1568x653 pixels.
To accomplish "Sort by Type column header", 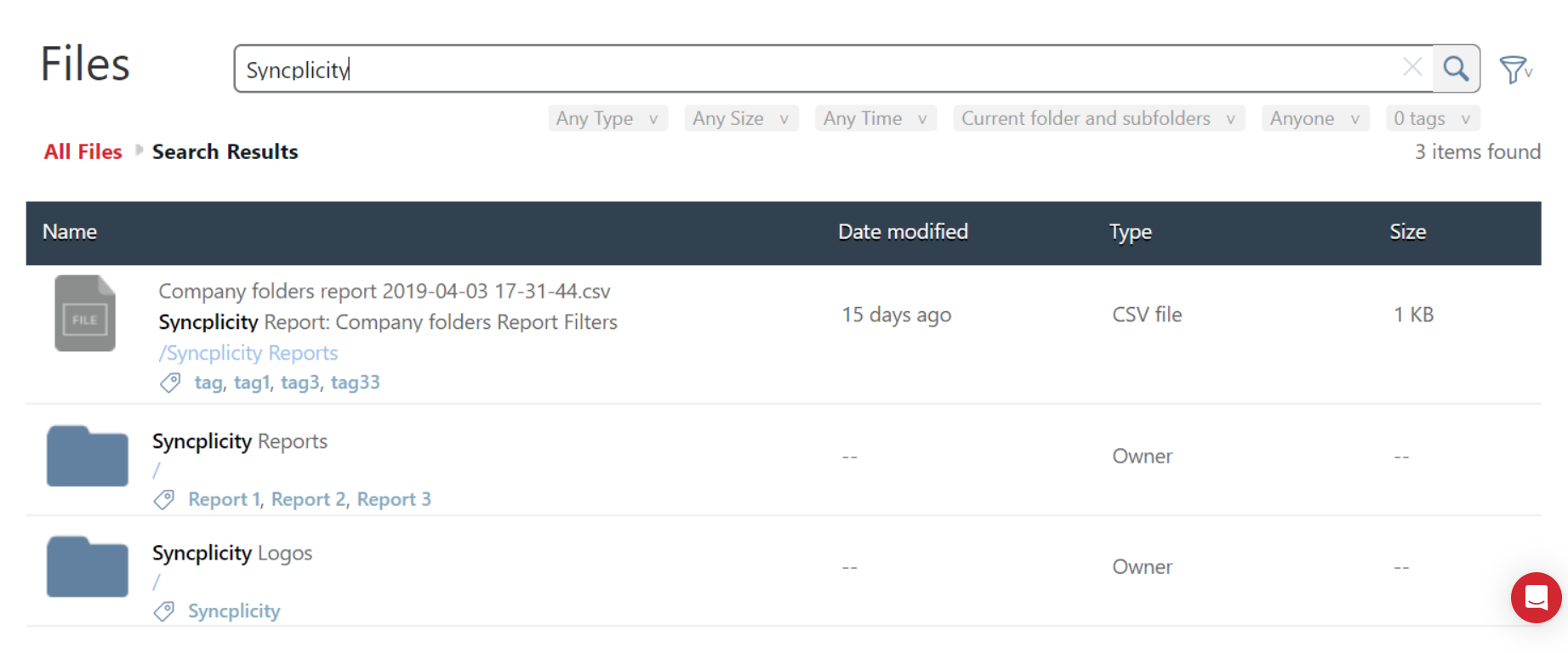I will (x=1131, y=232).
